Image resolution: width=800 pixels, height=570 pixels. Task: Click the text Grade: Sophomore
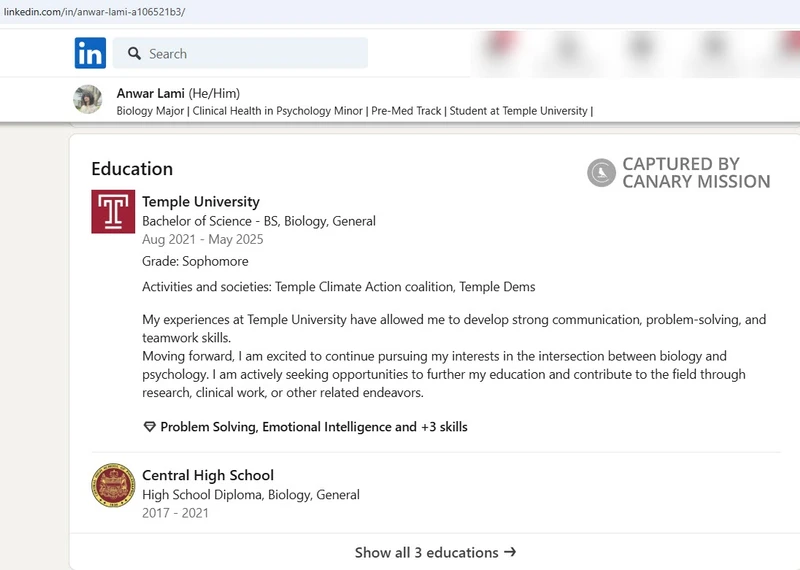(x=195, y=261)
